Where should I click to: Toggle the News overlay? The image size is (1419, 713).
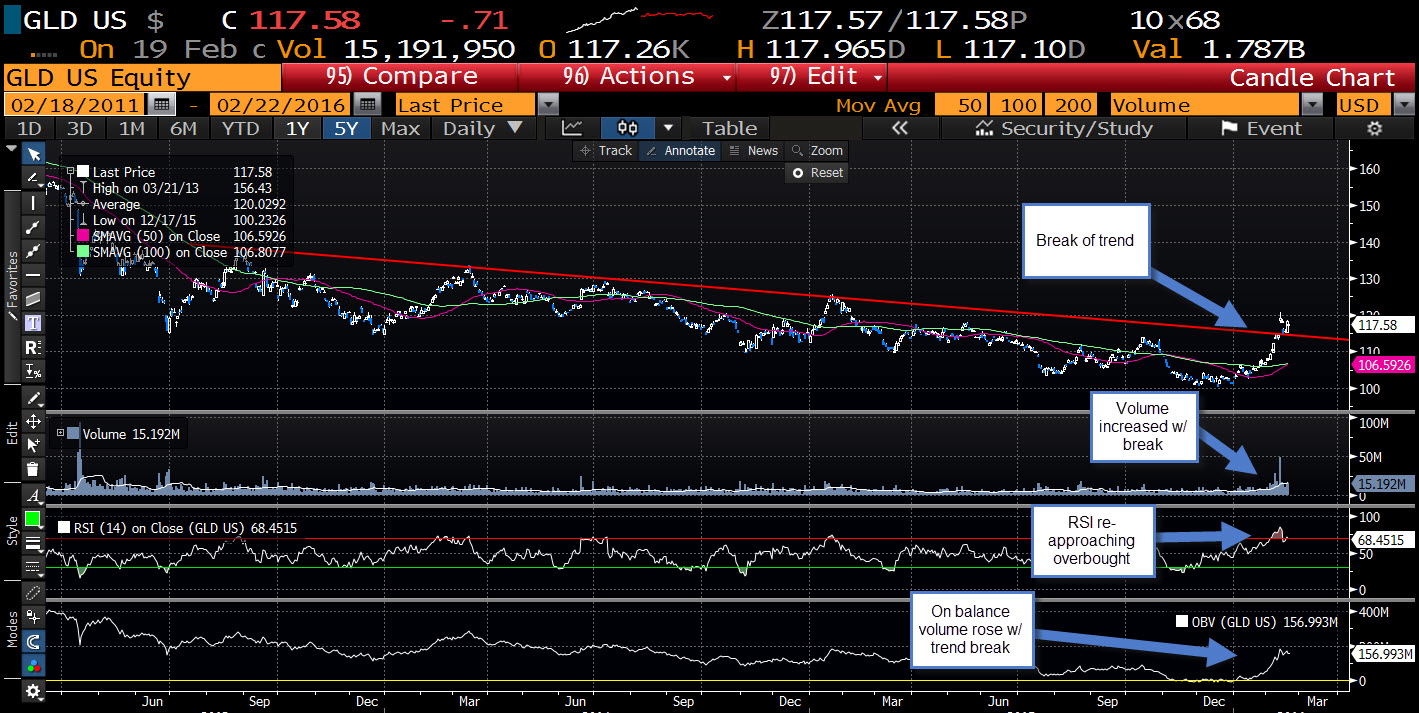coord(754,151)
